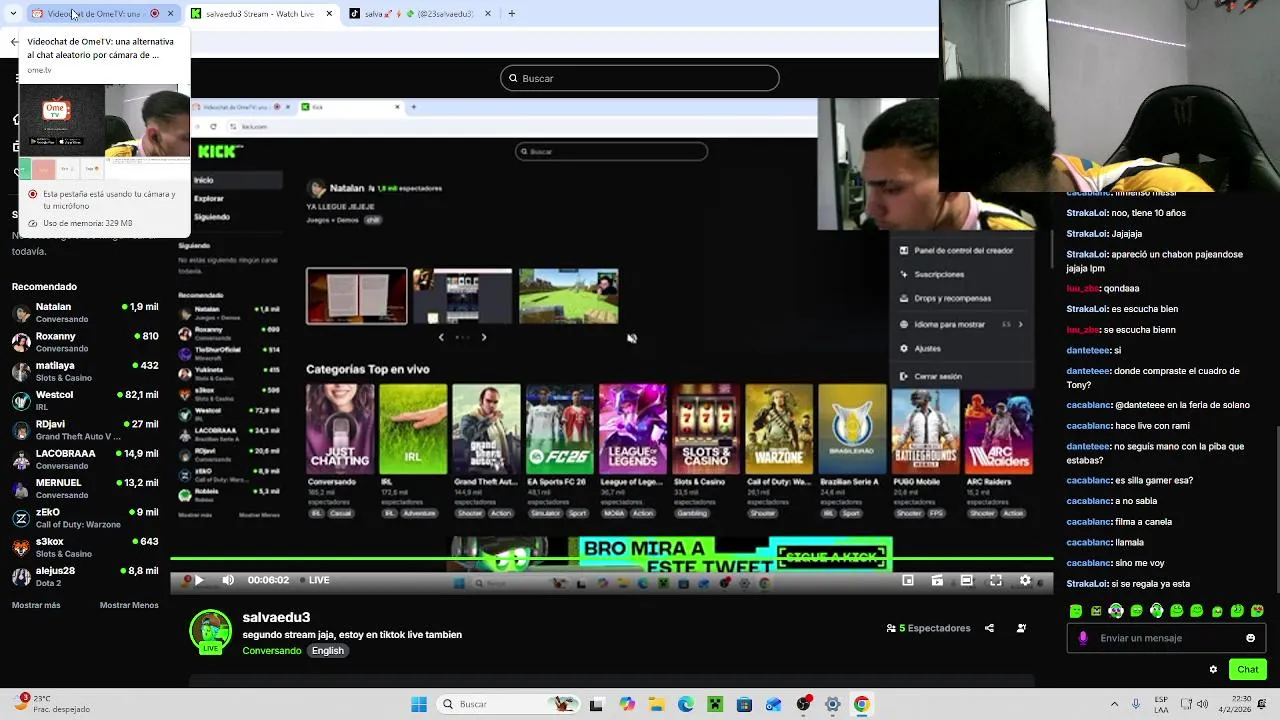Image resolution: width=1280 pixels, height=720 pixels.
Task: Switch to the salvaedu3 Stream Watch Live tab
Action: pos(260,14)
